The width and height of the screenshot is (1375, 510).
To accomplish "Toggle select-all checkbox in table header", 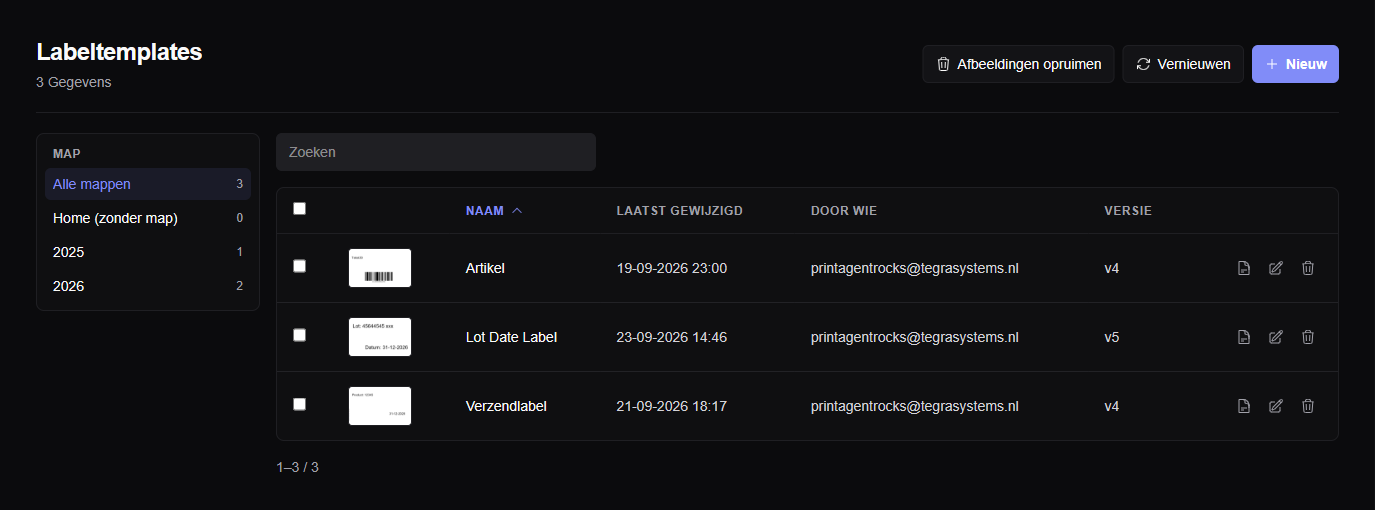I will 299,209.
